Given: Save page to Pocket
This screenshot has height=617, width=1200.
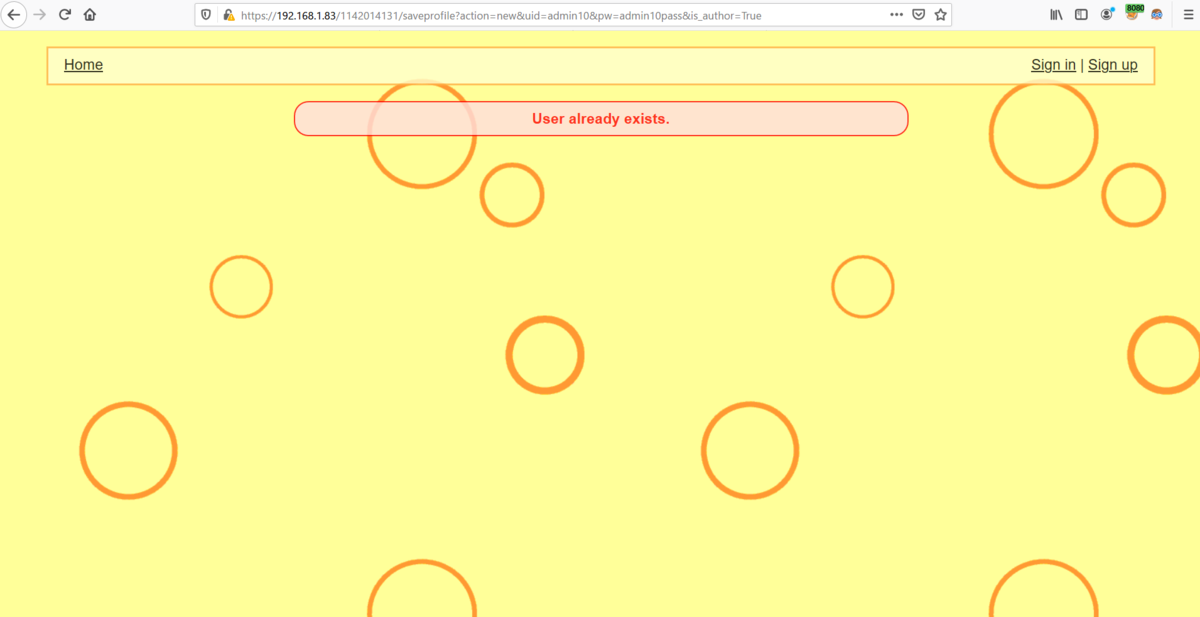Looking at the screenshot, I should [918, 15].
